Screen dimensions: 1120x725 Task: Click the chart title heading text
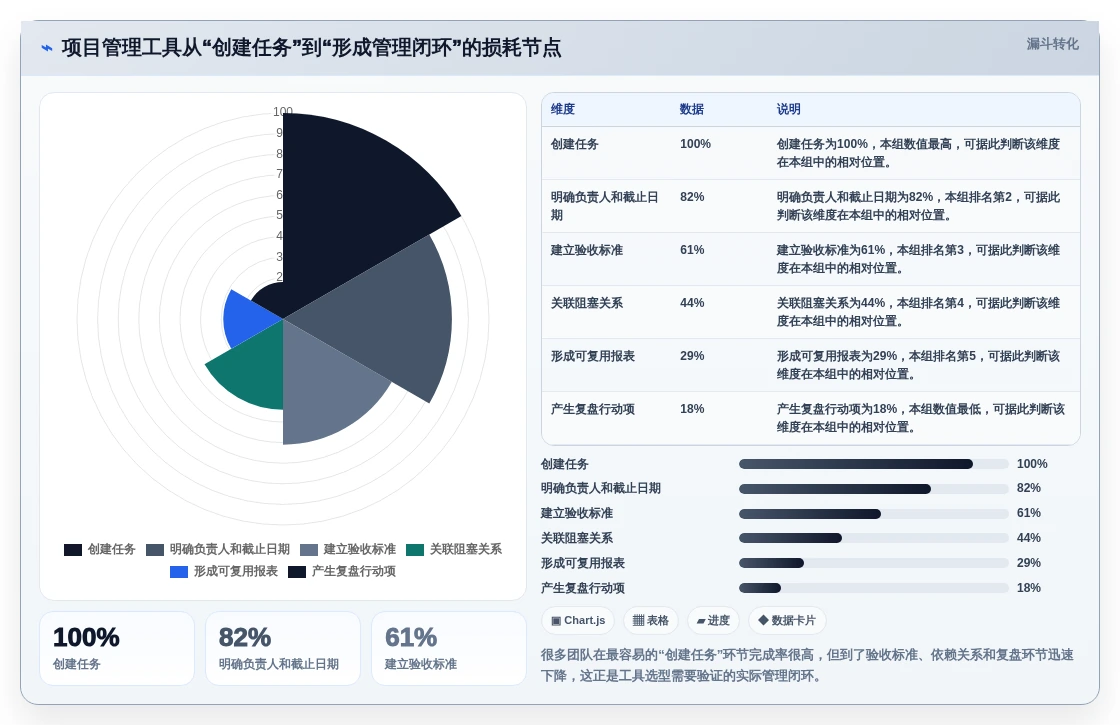(311, 48)
